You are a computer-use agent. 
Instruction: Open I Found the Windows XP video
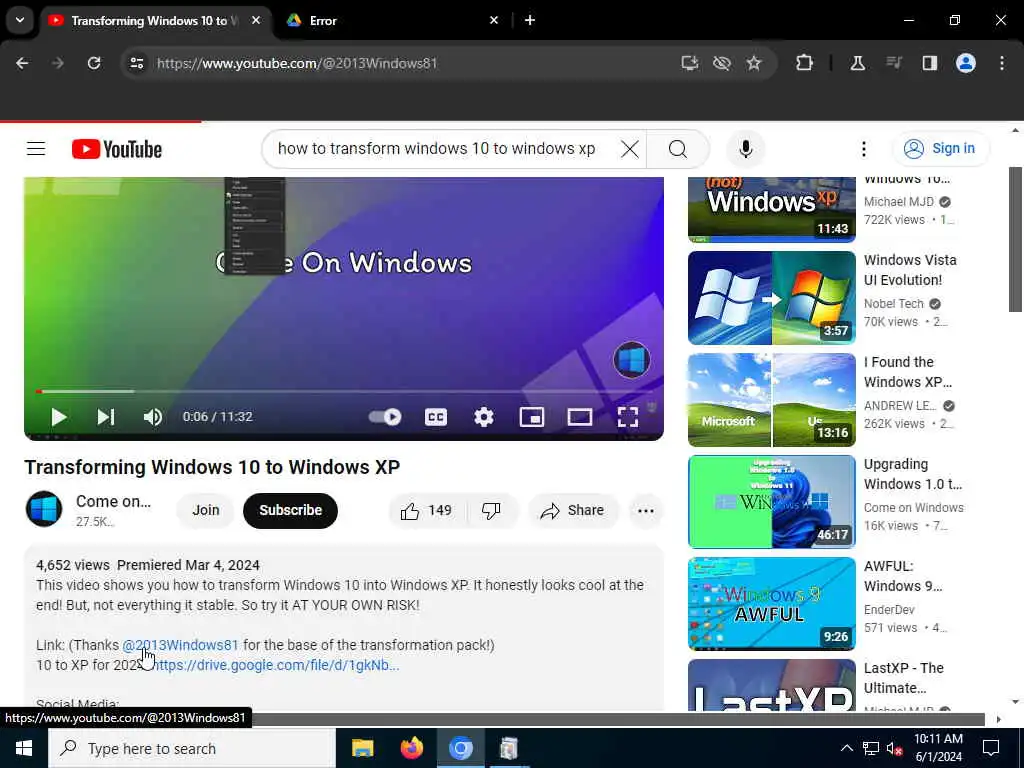[772, 400]
